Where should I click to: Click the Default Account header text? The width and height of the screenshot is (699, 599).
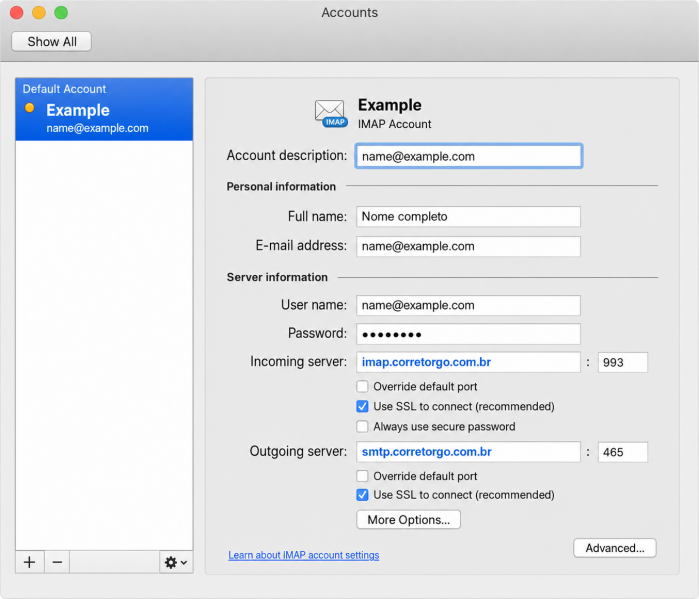pos(64,89)
